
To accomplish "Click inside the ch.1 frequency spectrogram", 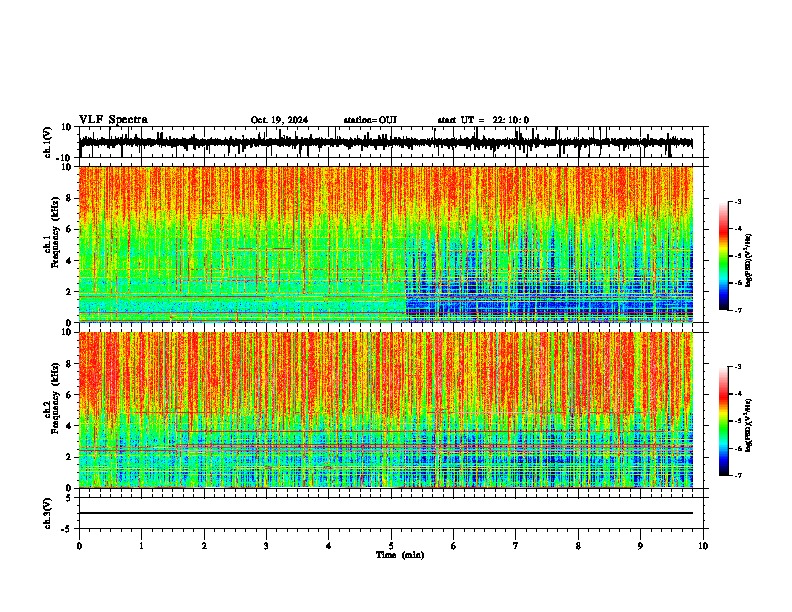I will [x=385, y=244].
